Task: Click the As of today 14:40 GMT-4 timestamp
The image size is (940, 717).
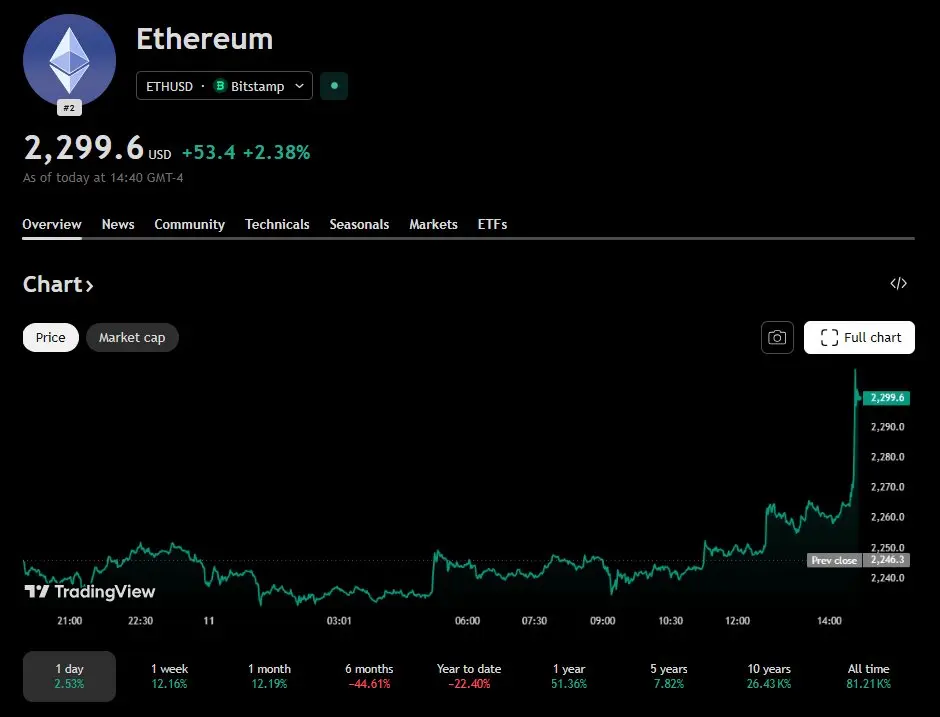Action: pos(103,178)
